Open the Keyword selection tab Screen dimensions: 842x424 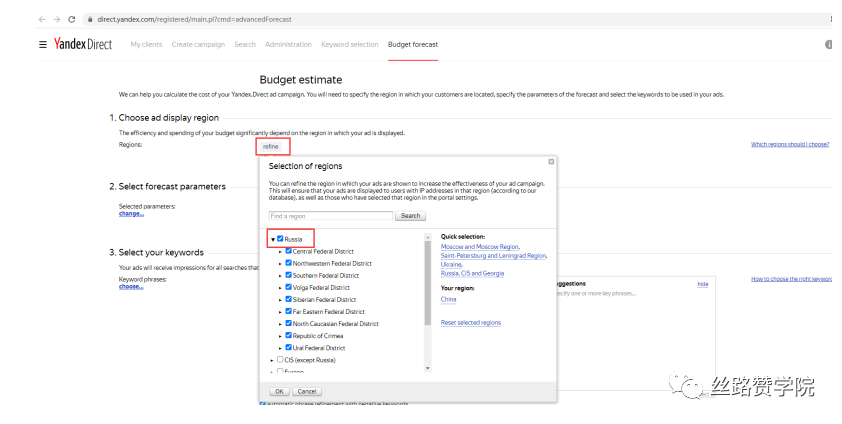point(349,44)
